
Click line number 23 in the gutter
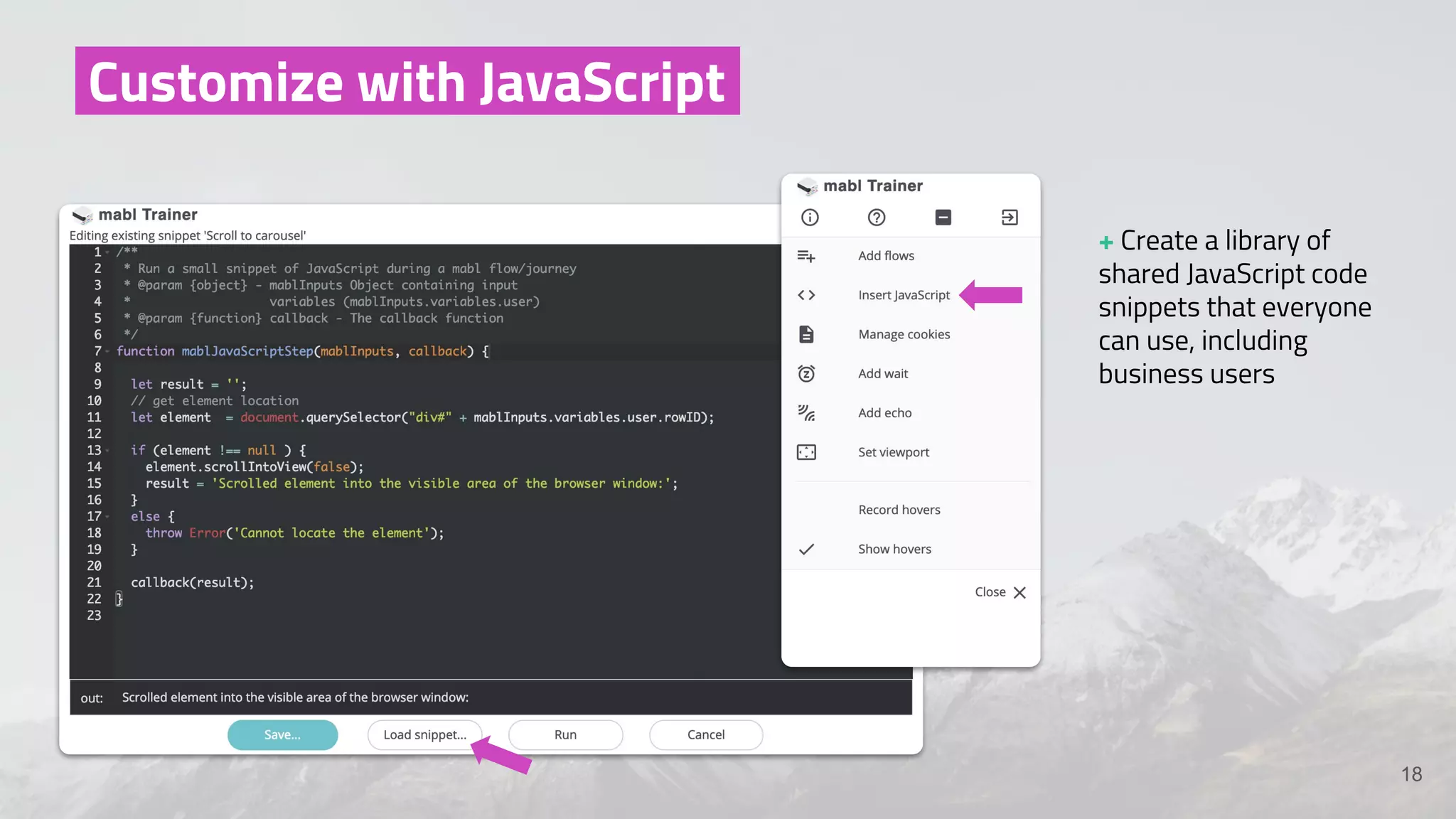94,616
